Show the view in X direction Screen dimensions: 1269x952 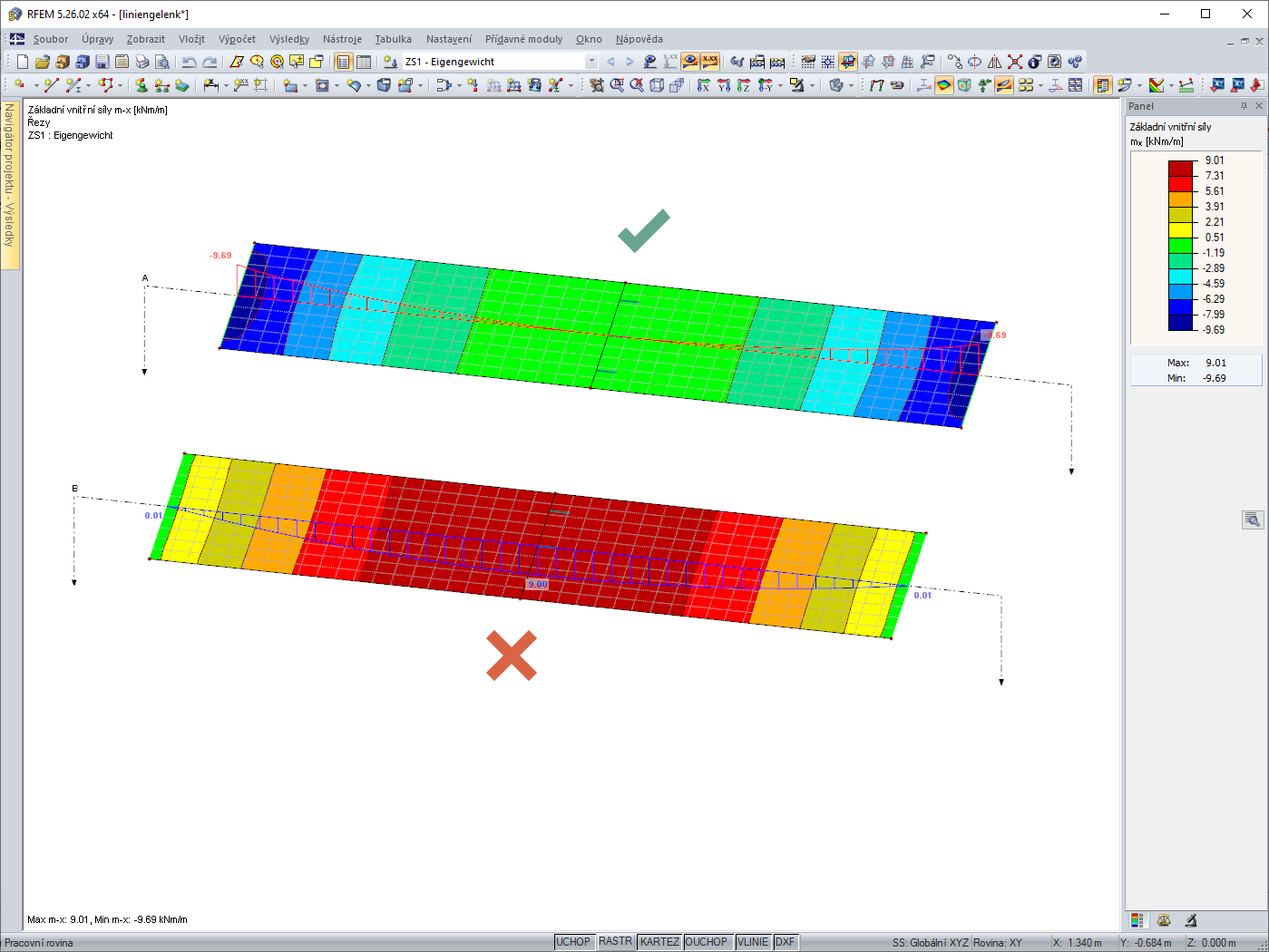[x=704, y=85]
